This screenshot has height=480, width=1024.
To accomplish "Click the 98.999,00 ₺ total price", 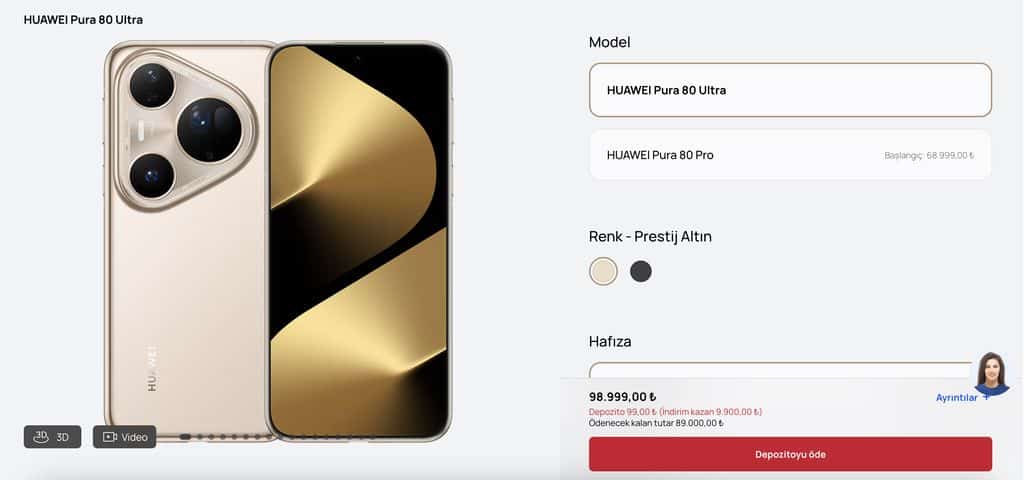I will (x=622, y=397).
